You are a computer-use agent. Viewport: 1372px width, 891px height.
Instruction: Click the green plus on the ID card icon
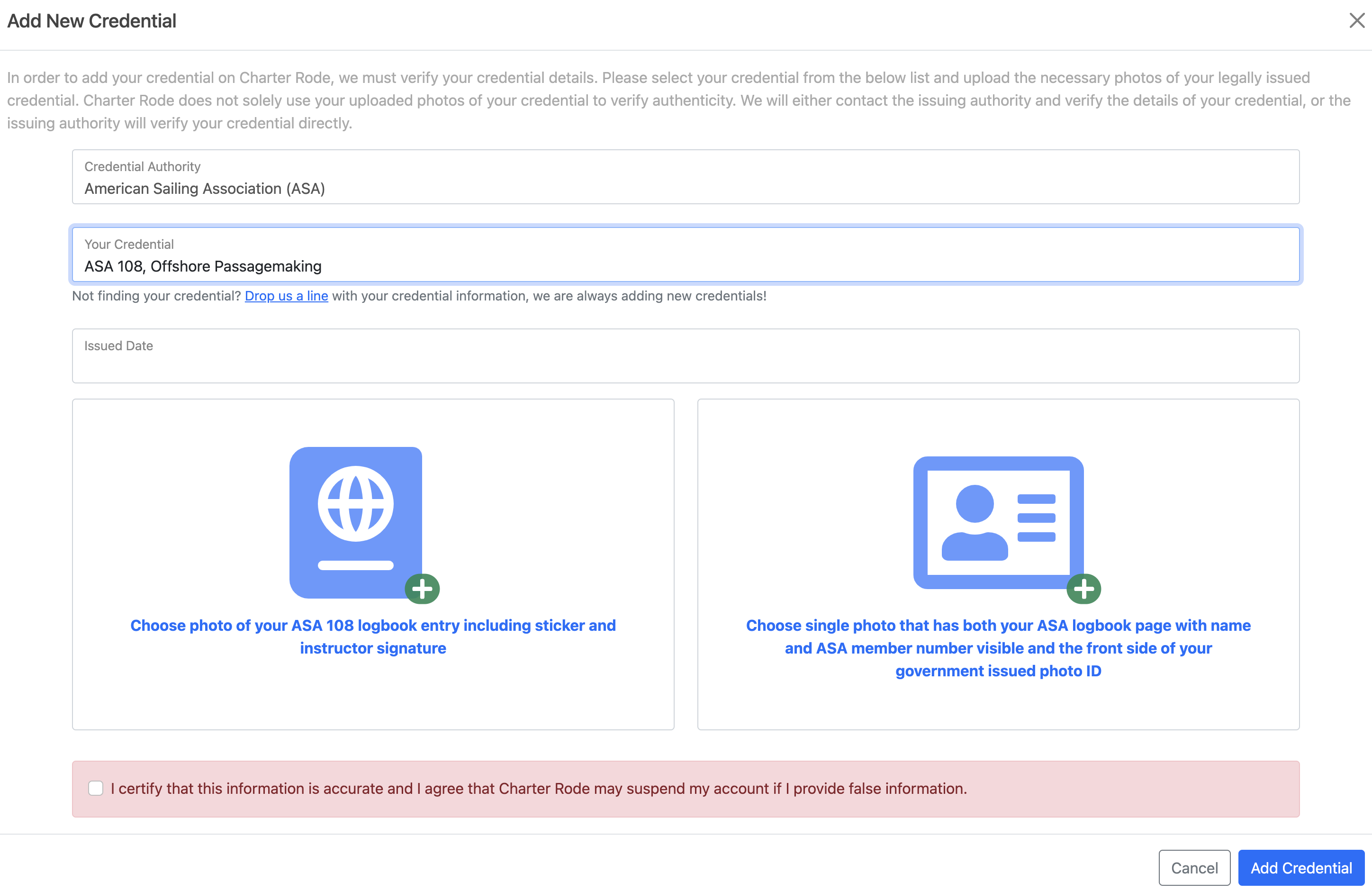1084,590
